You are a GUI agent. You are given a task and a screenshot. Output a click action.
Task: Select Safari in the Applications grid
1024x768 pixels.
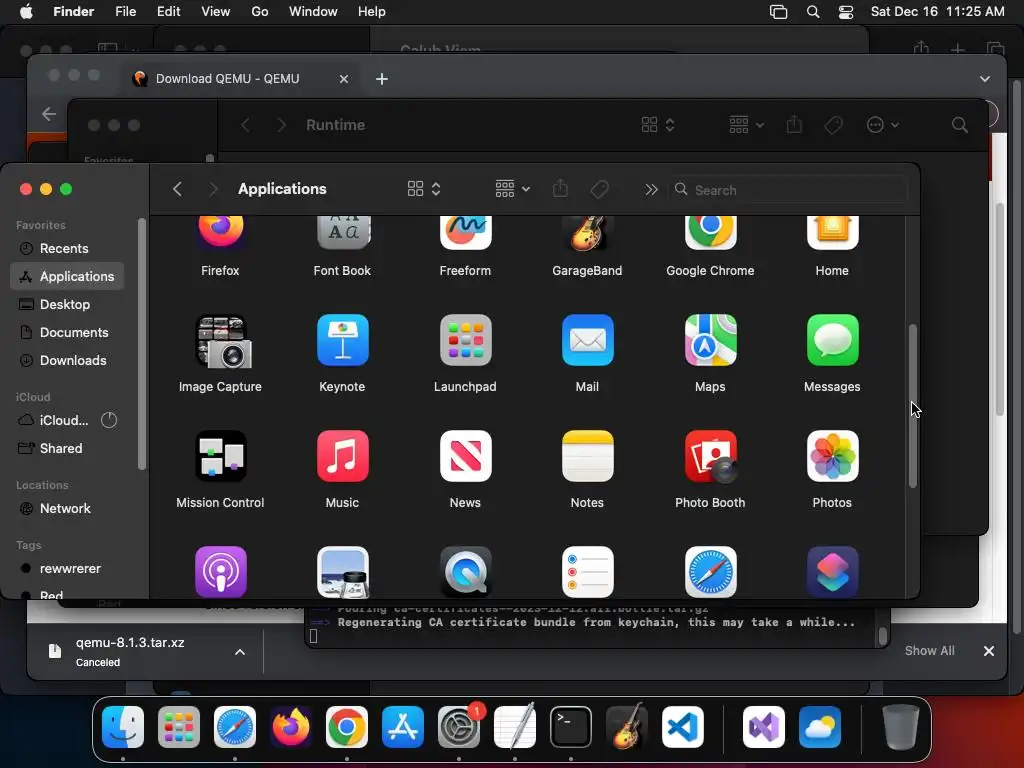pyautogui.click(x=710, y=571)
